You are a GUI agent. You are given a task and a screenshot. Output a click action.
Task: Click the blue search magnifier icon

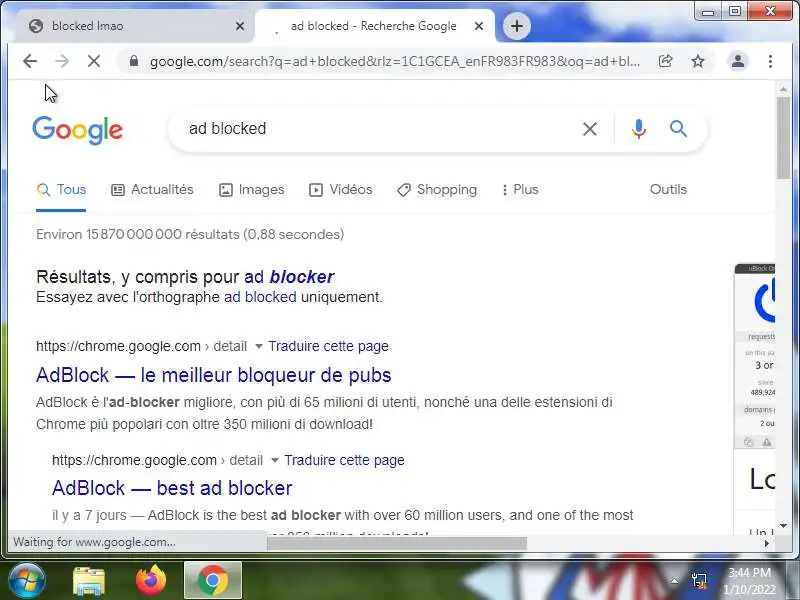click(678, 129)
